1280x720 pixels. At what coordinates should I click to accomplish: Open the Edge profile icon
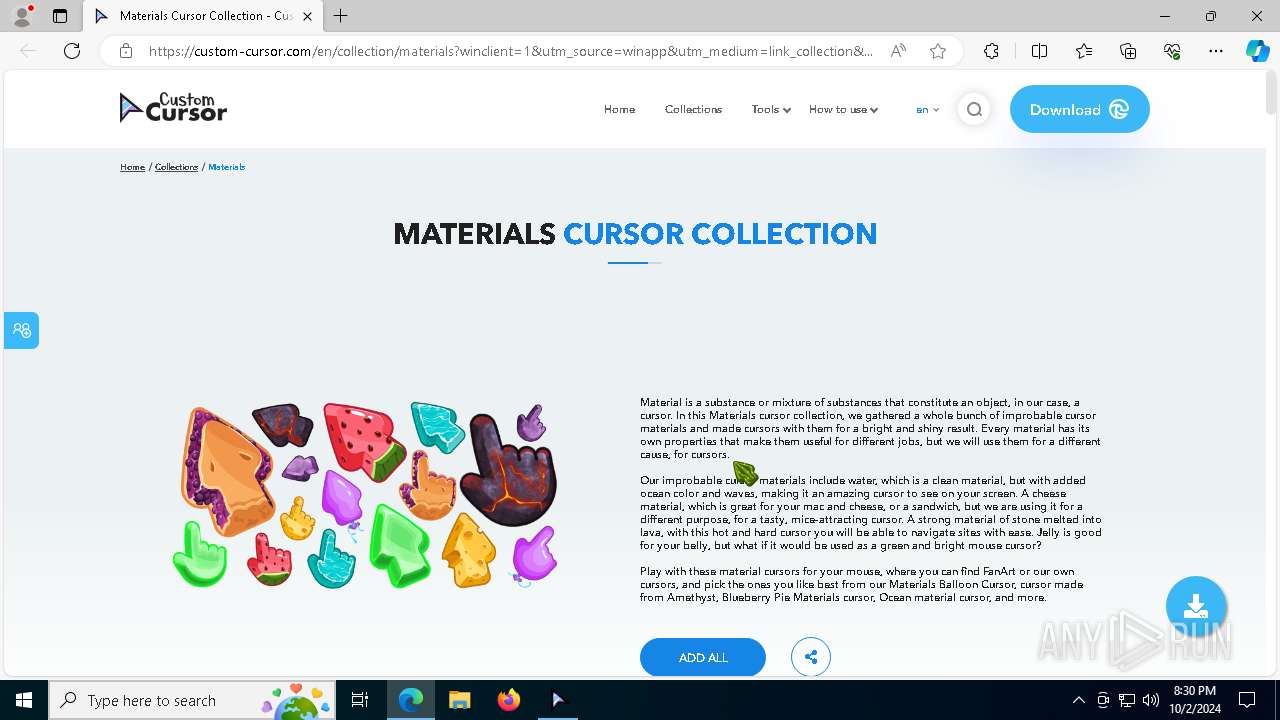point(22,16)
